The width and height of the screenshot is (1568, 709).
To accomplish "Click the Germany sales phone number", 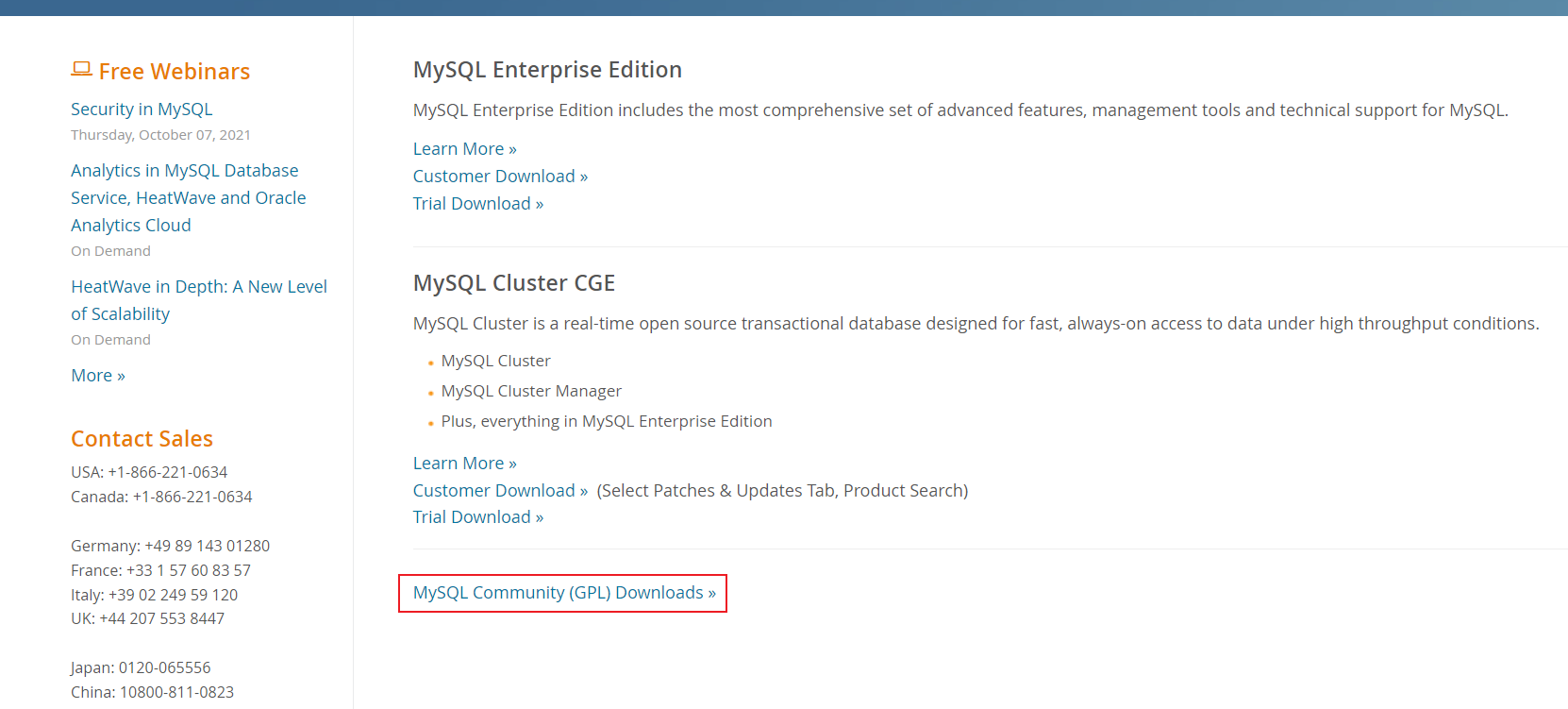I will pyautogui.click(x=207, y=546).
